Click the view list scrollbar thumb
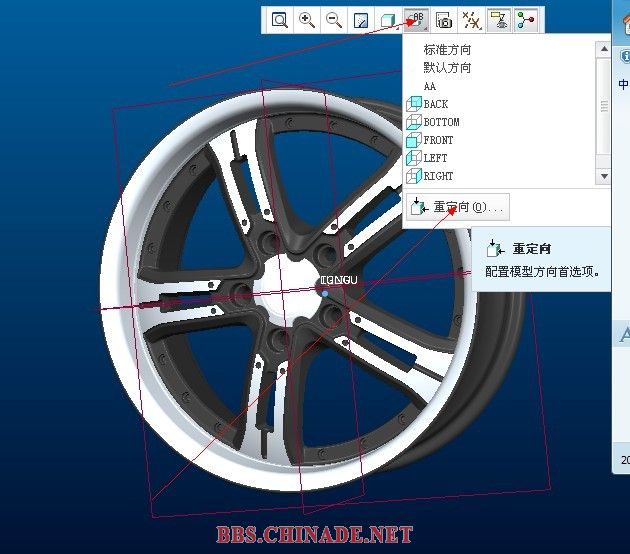This screenshot has height=554, width=630. (x=603, y=106)
